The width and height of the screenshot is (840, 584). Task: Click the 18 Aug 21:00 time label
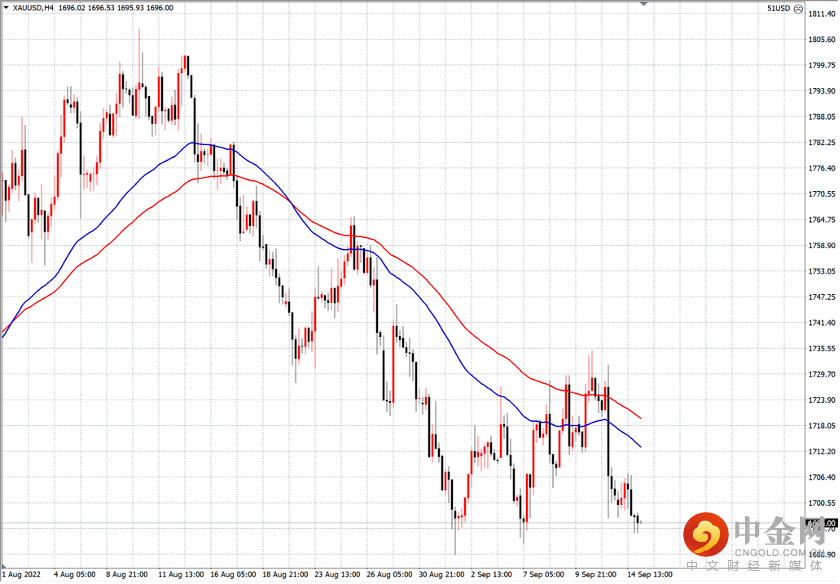click(285, 574)
